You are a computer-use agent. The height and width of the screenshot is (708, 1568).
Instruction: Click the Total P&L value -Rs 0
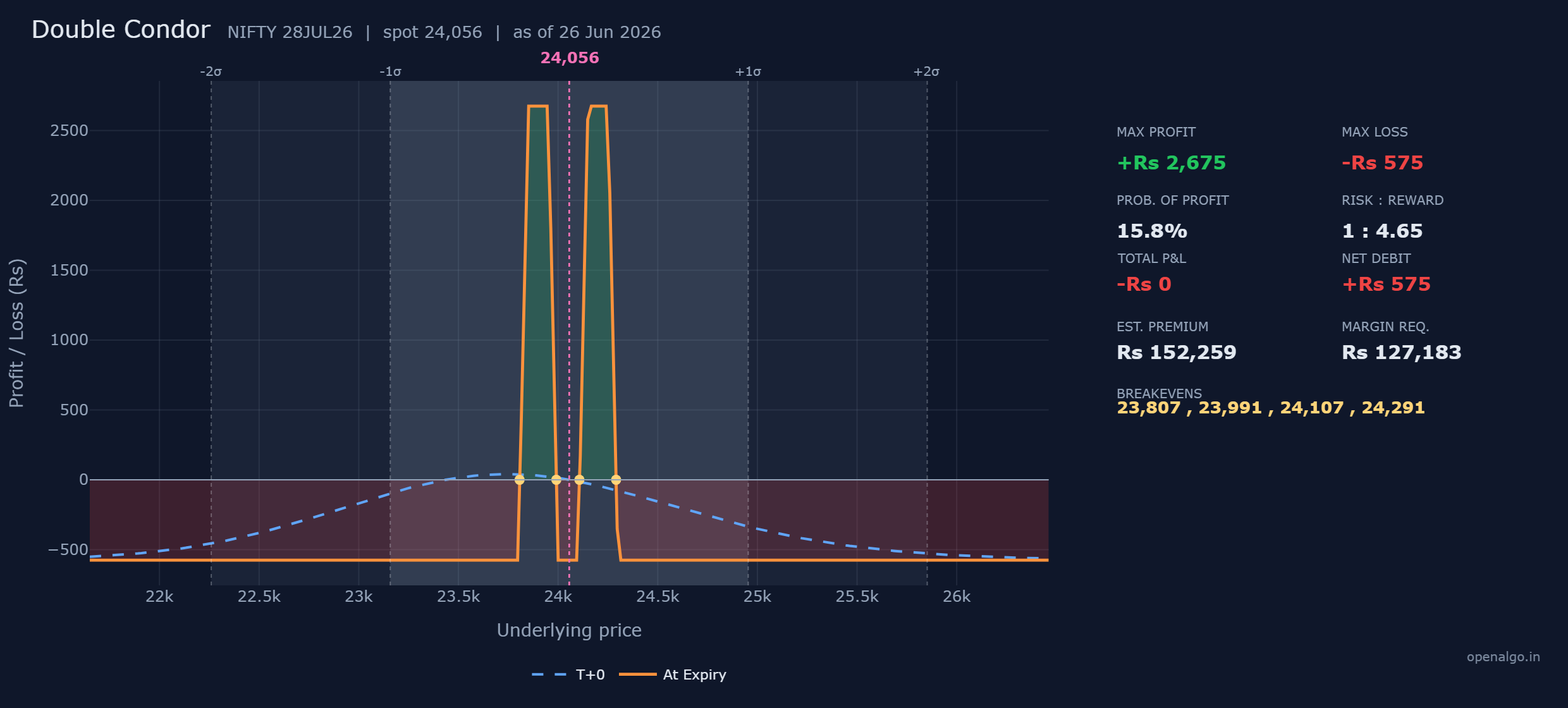pyautogui.click(x=1144, y=284)
